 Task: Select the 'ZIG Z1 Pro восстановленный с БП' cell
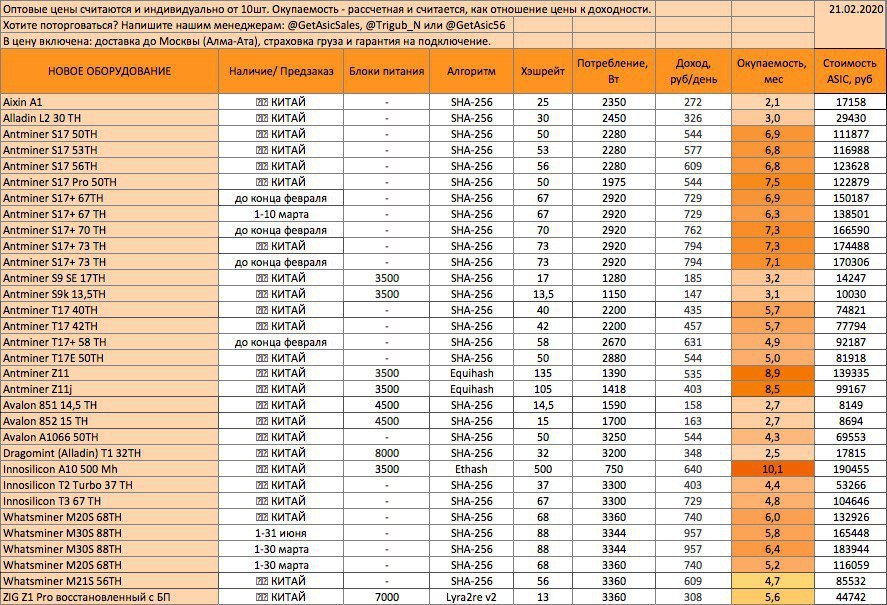[109, 597]
